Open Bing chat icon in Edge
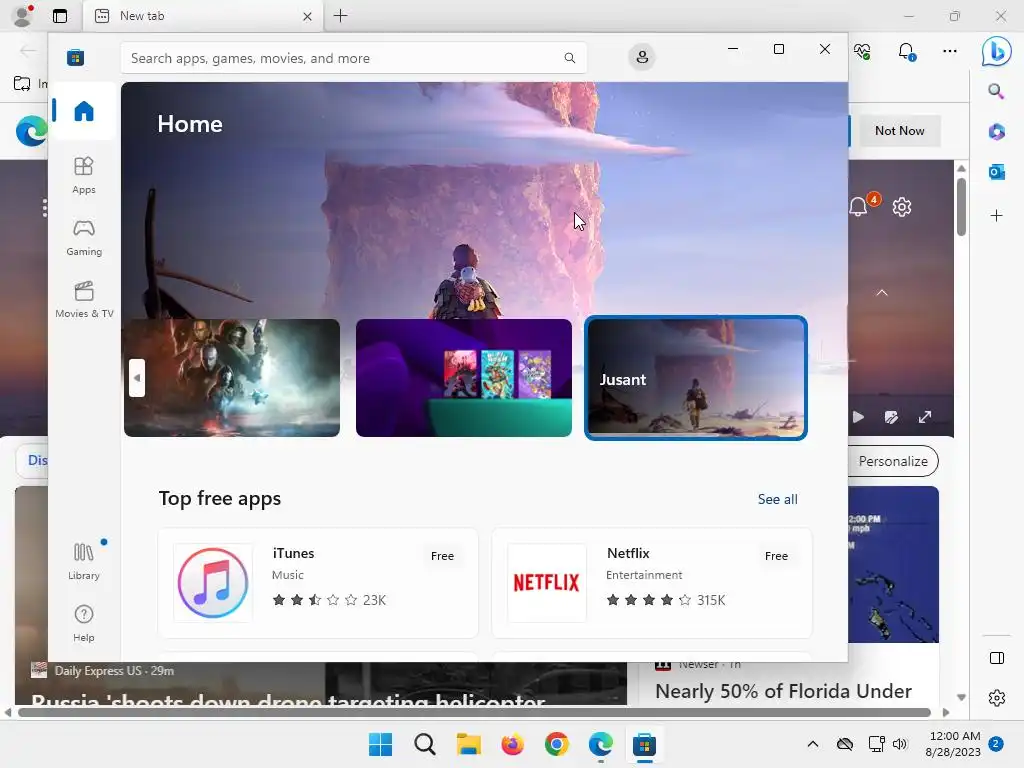Image resolution: width=1024 pixels, height=768 pixels. click(996, 51)
